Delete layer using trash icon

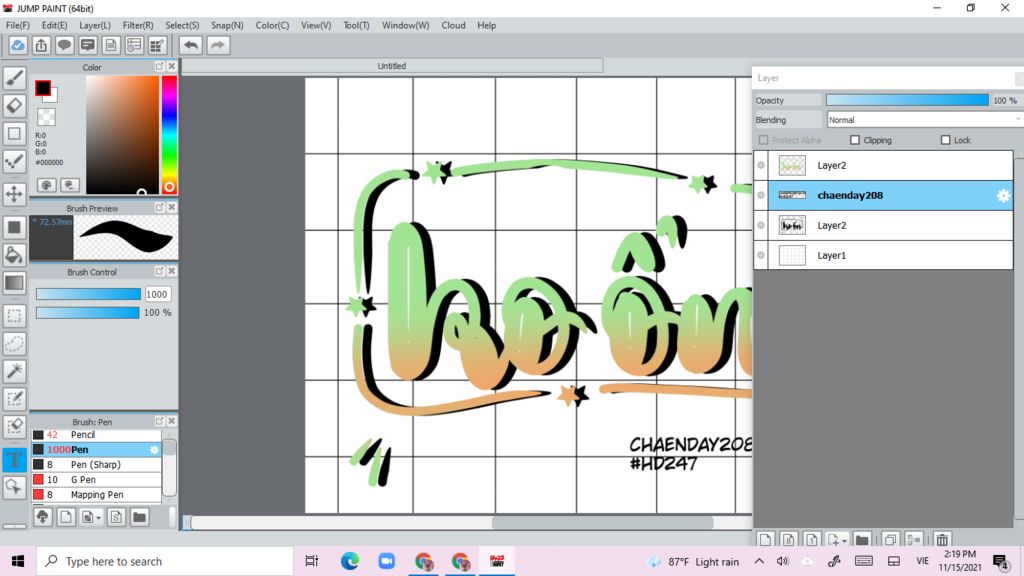pos(942,540)
